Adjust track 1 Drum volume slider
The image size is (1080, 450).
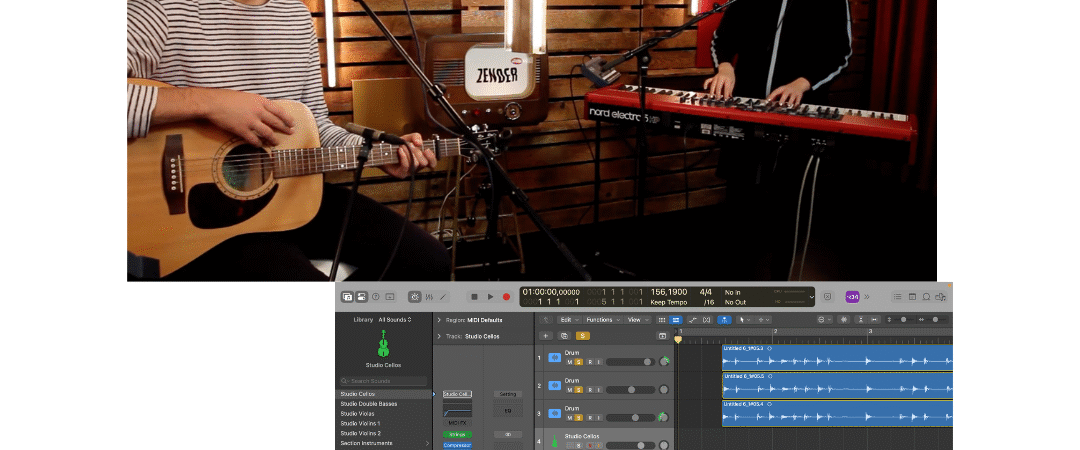coord(630,362)
